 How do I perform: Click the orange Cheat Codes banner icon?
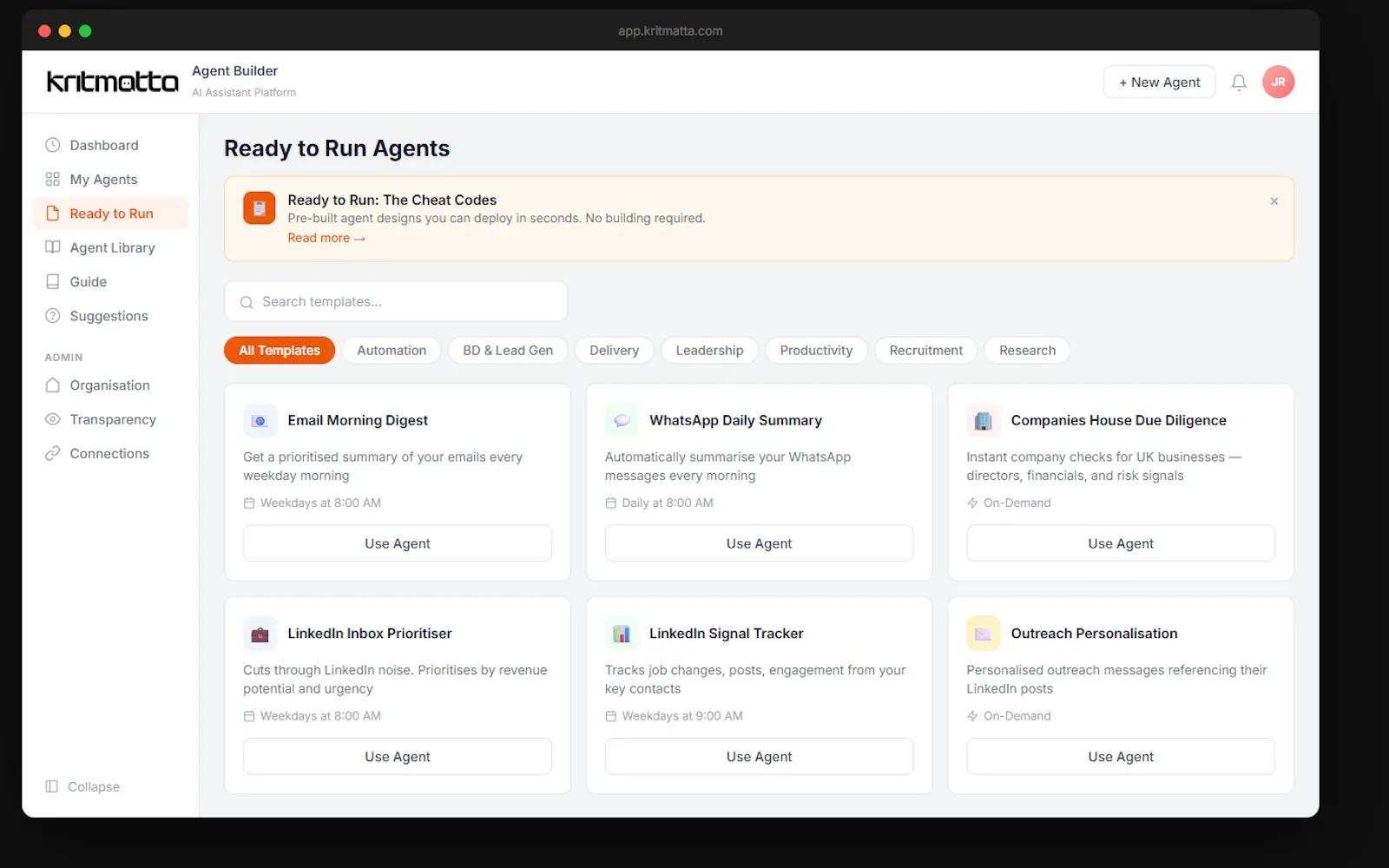[259, 208]
